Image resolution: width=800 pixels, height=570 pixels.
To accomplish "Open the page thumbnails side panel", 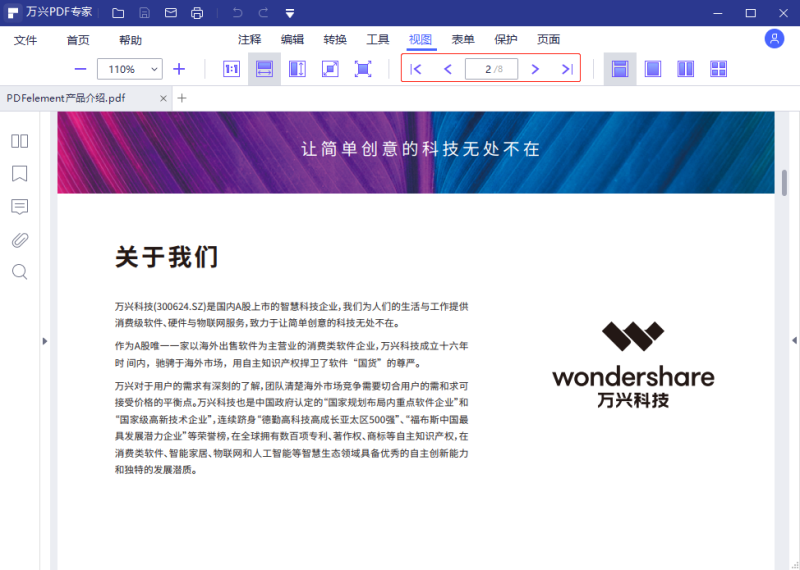I will pos(19,141).
